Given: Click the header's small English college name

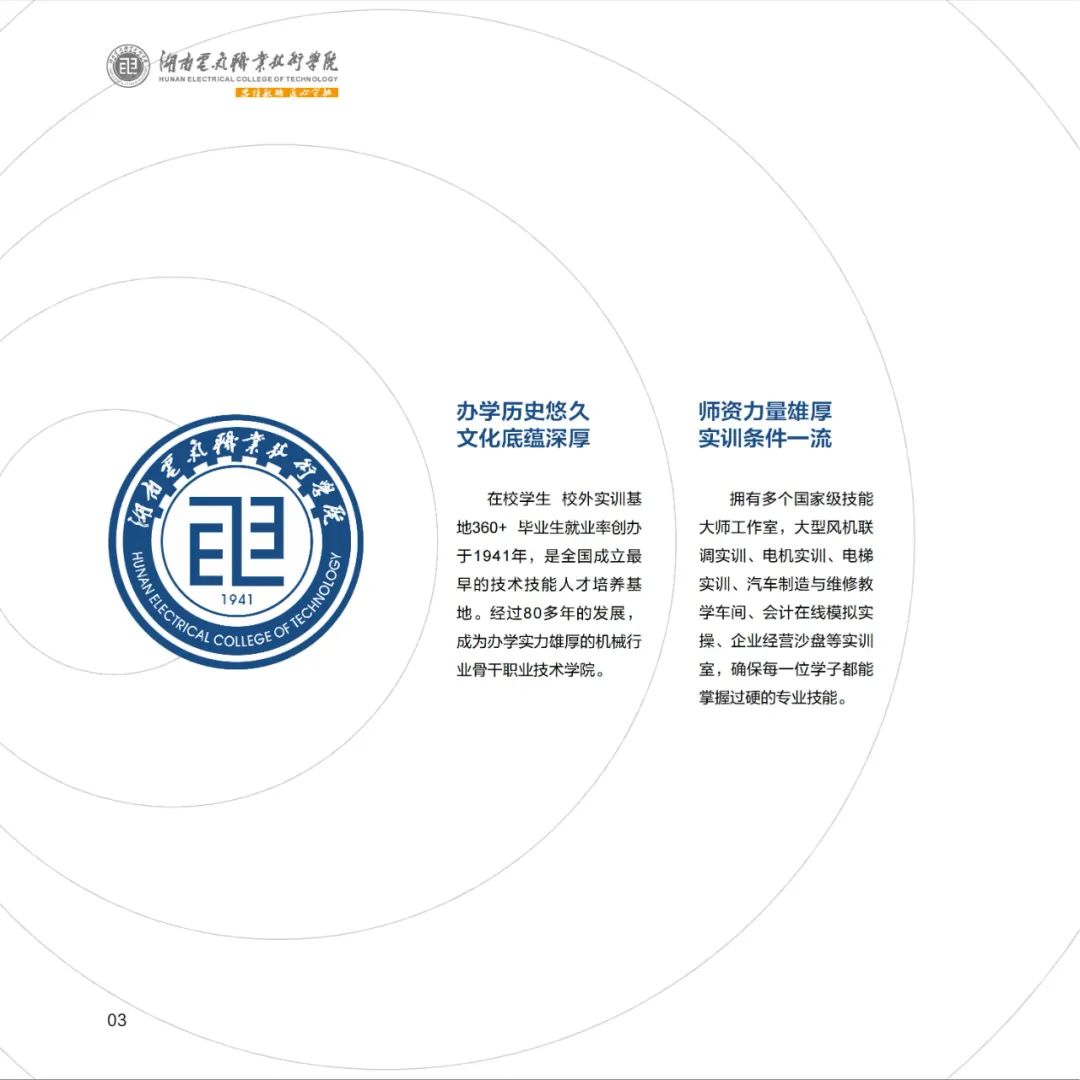Looking at the screenshot, I should click(248, 79).
